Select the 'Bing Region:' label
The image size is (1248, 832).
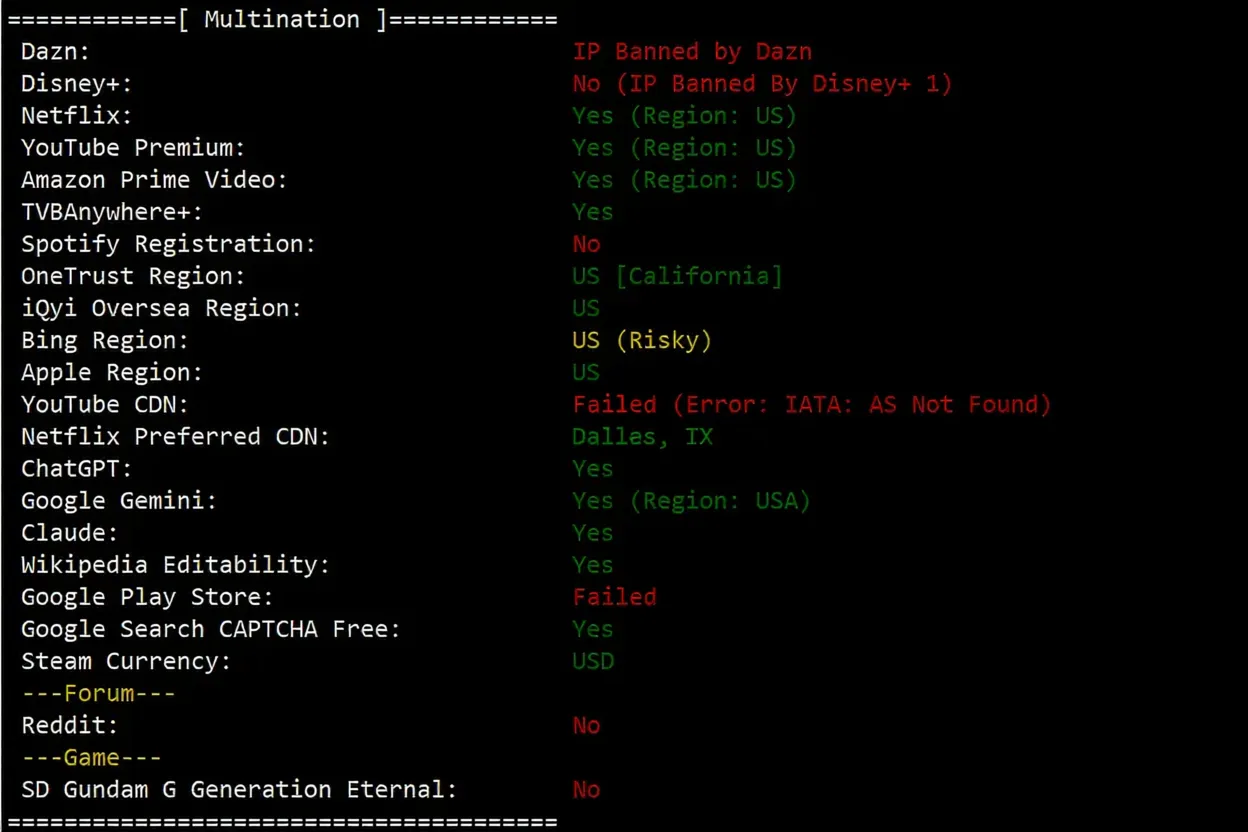105,340
